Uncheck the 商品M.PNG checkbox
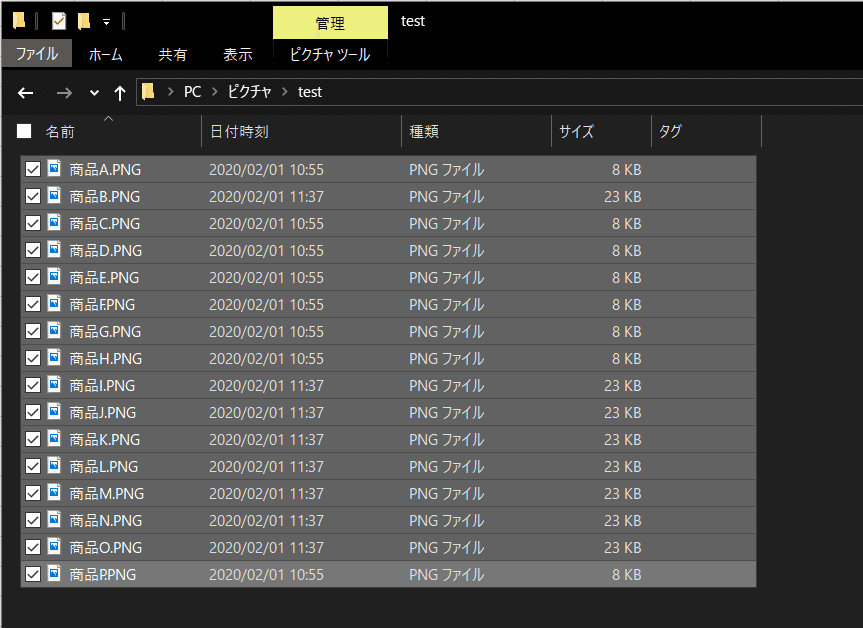 pos(33,493)
